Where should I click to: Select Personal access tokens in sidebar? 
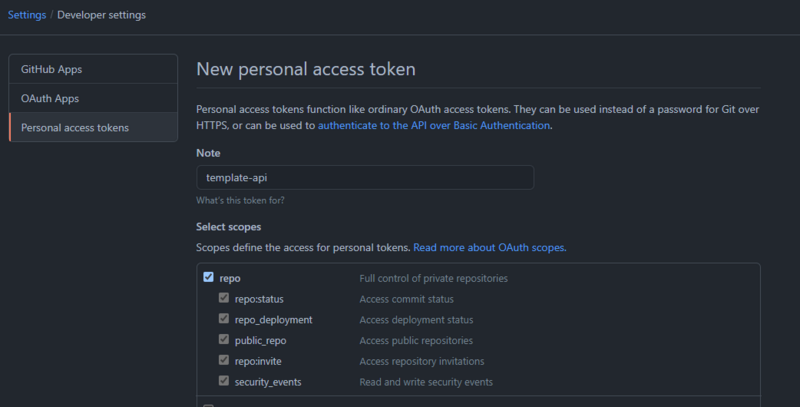[74, 128]
